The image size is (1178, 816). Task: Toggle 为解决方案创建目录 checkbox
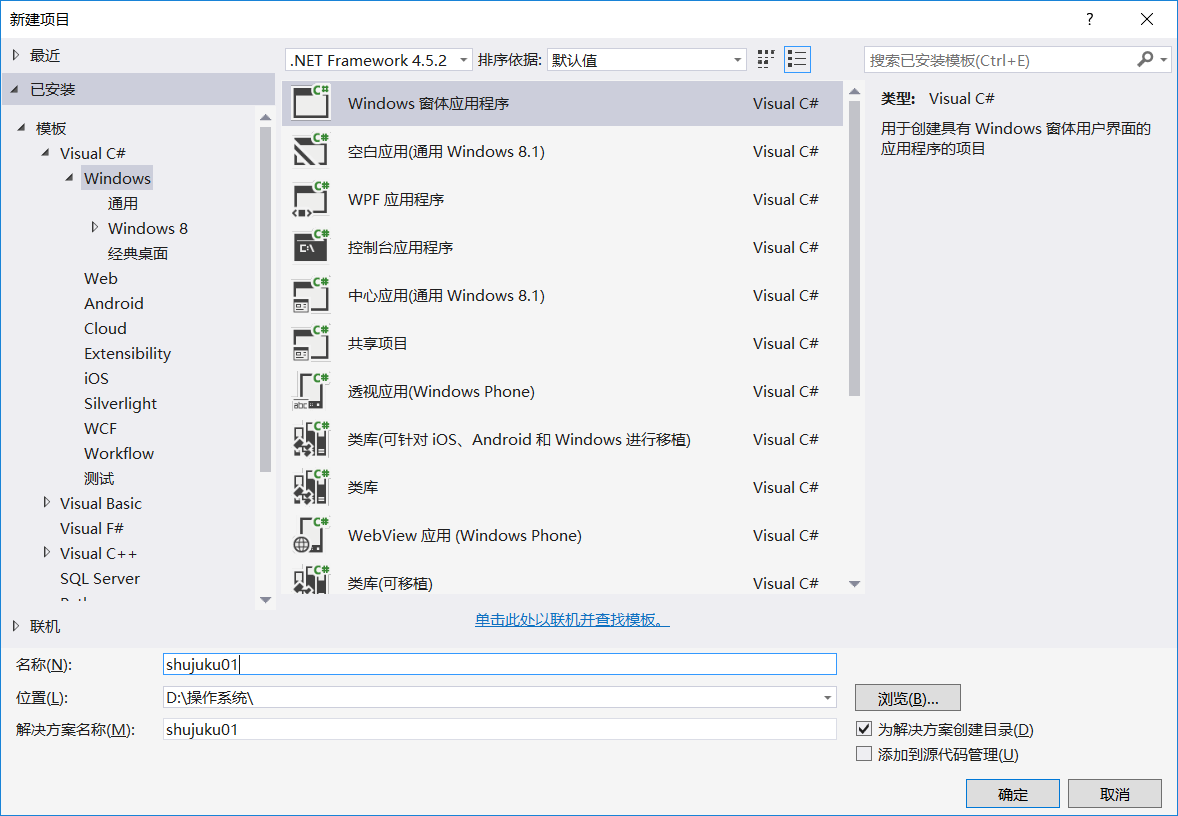point(864,729)
